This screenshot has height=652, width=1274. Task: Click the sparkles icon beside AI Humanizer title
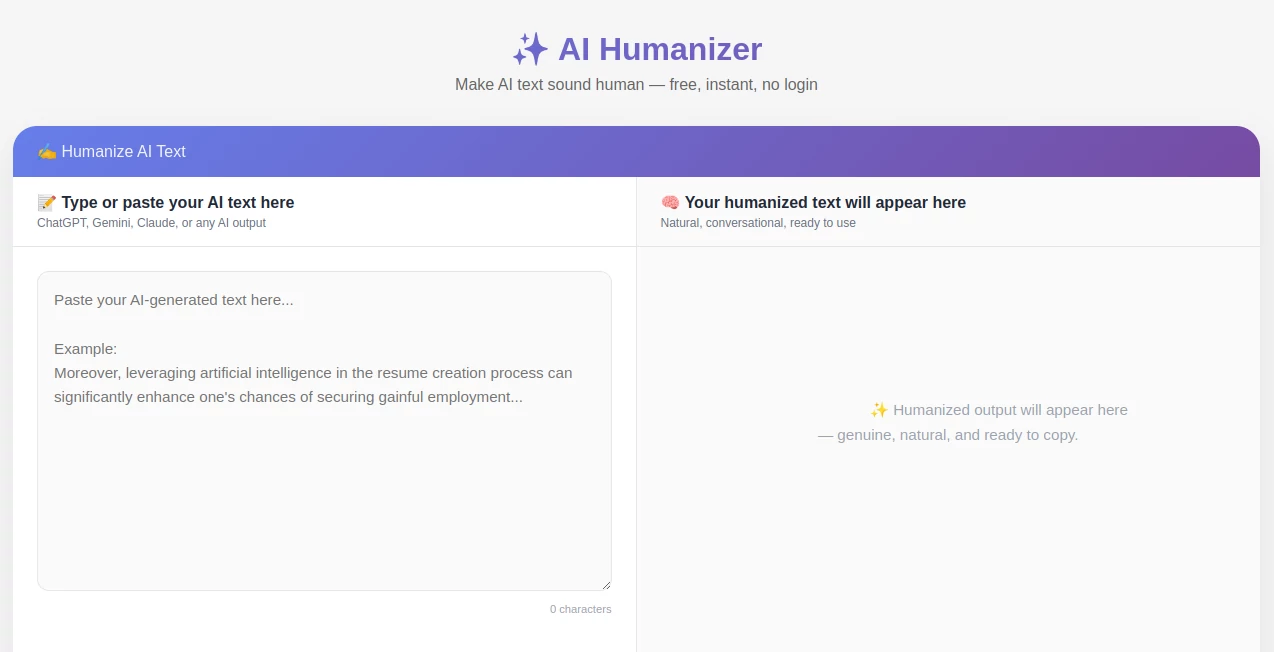click(530, 49)
